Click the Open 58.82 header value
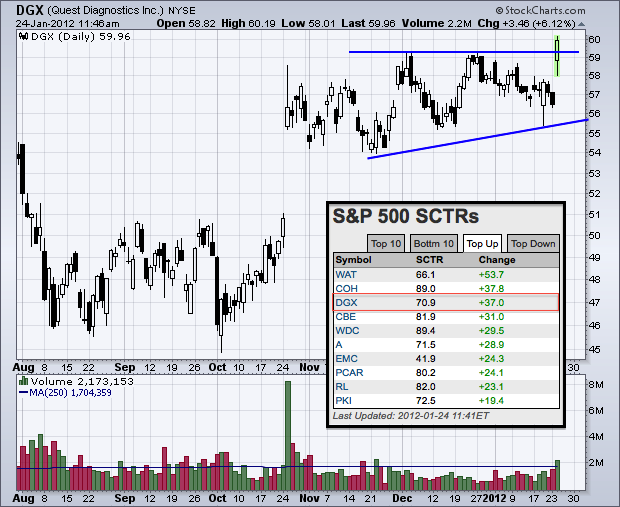This screenshot has height=507, width=620. 186,24
